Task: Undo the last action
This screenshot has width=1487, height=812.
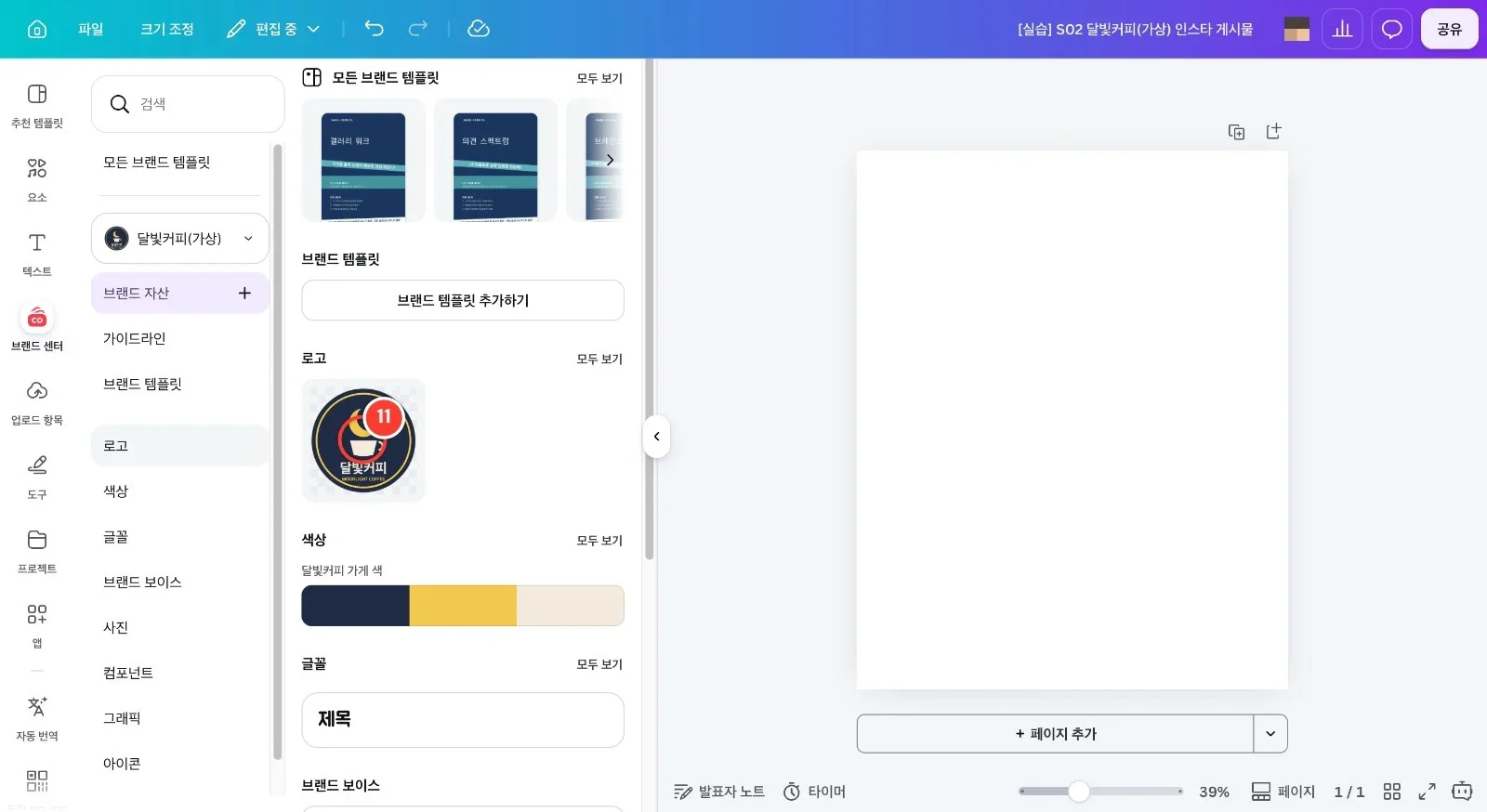Action: point(374,29)
